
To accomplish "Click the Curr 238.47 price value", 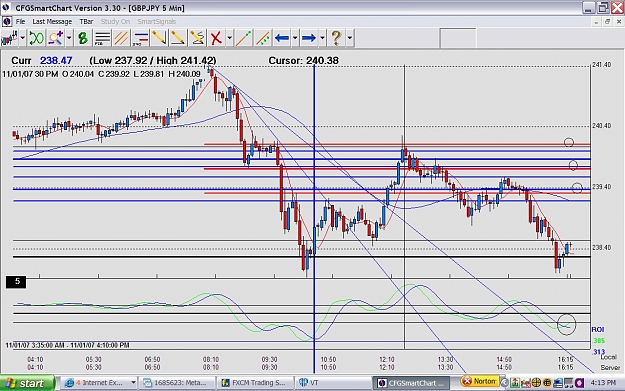I will 56,61.
